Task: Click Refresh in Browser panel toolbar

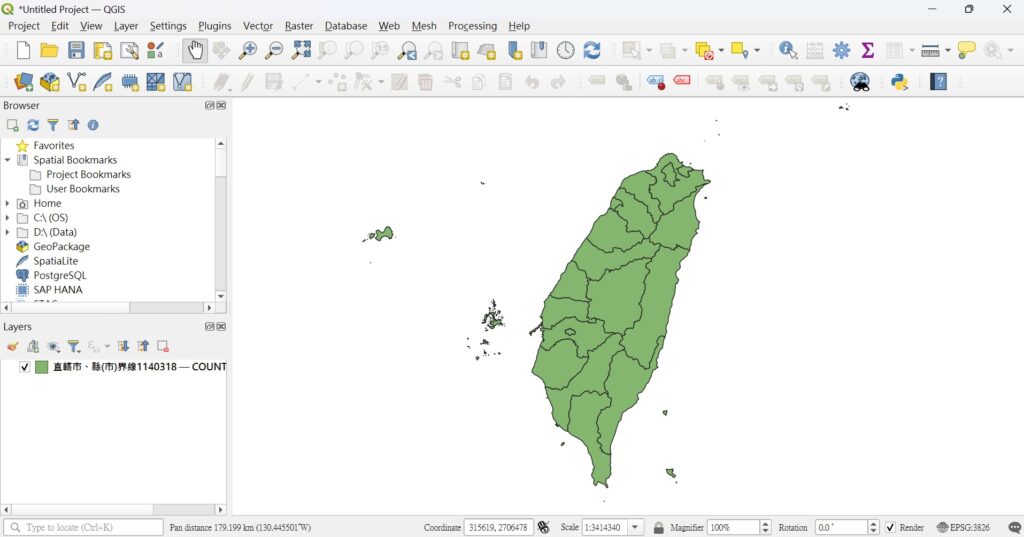Action: (33, 125)
